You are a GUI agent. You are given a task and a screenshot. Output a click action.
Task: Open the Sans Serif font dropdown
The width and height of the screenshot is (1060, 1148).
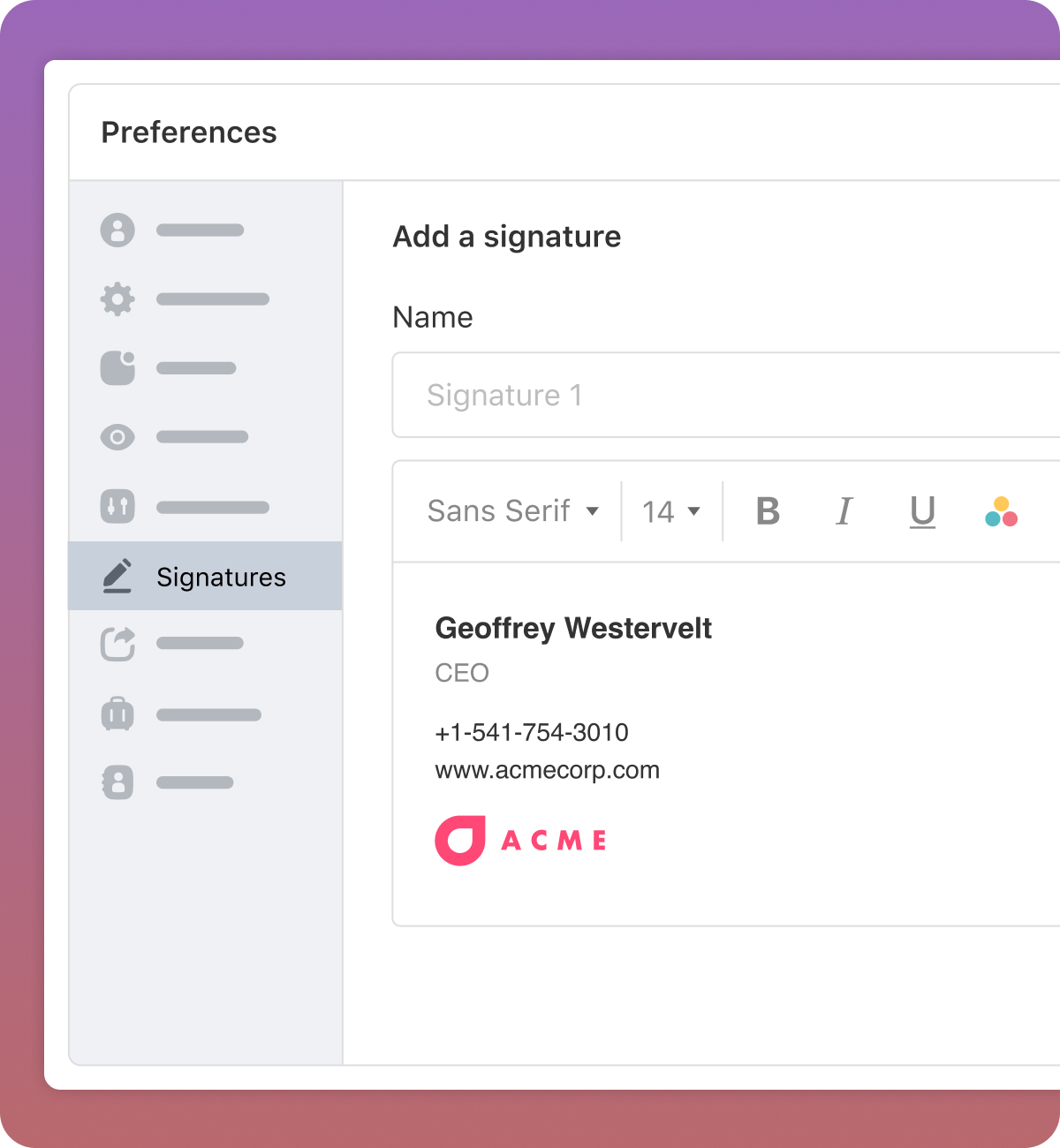point(512,511)
